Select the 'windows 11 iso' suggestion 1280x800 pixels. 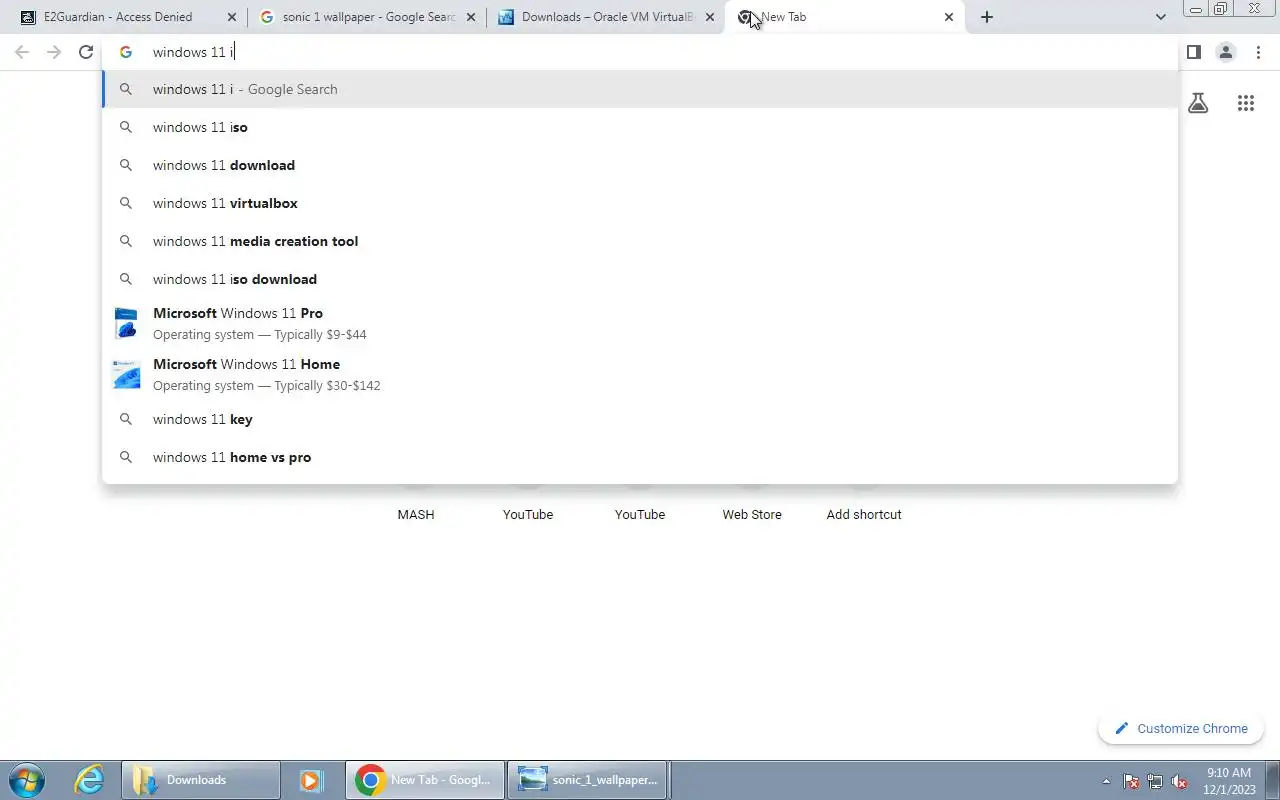tap(640, 127)
